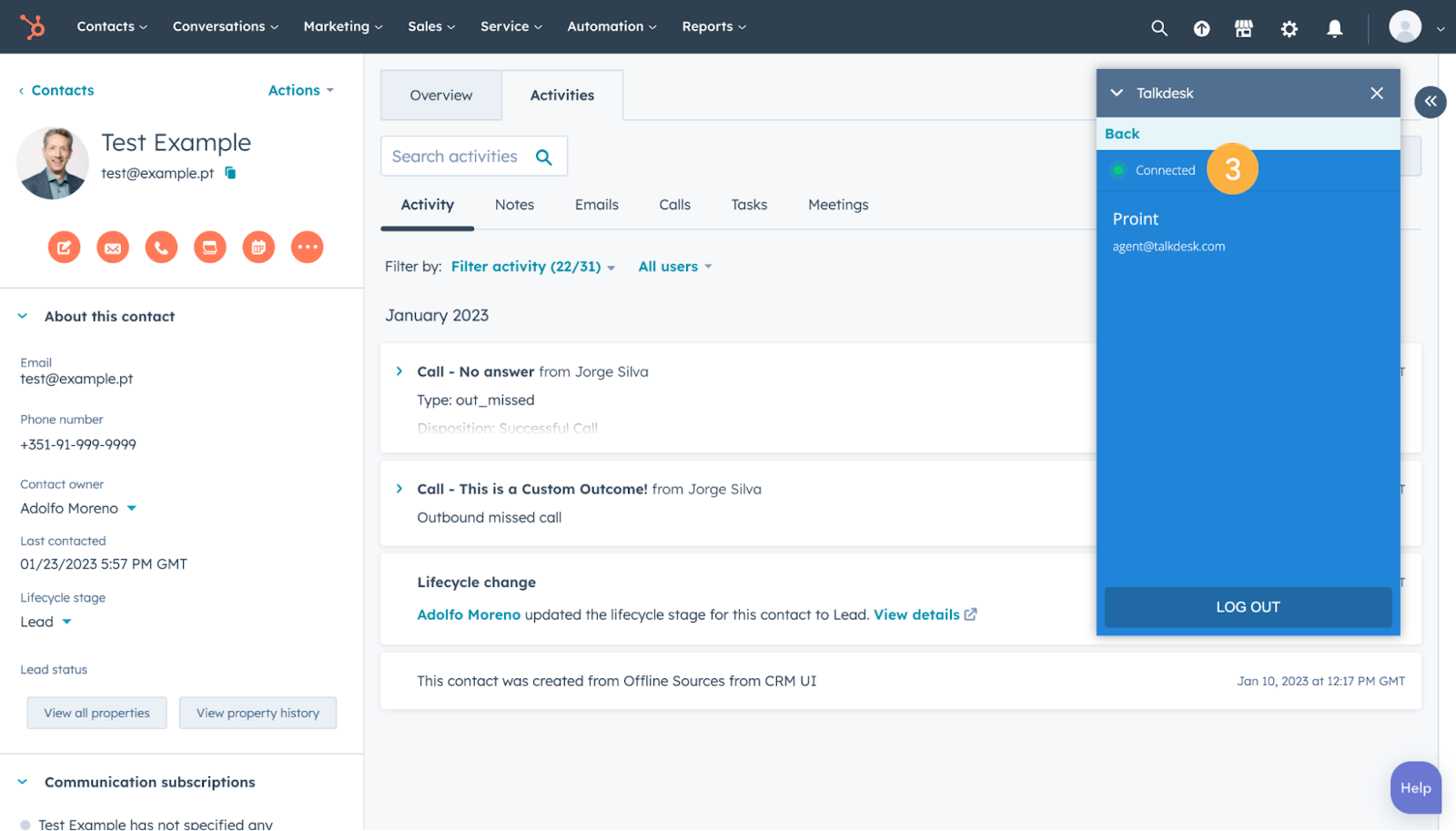The height and width of the screenshot is (831, 1456).
Task: Schedule a meeting via the orange calendar icon
Action: (x=258, y=247)
